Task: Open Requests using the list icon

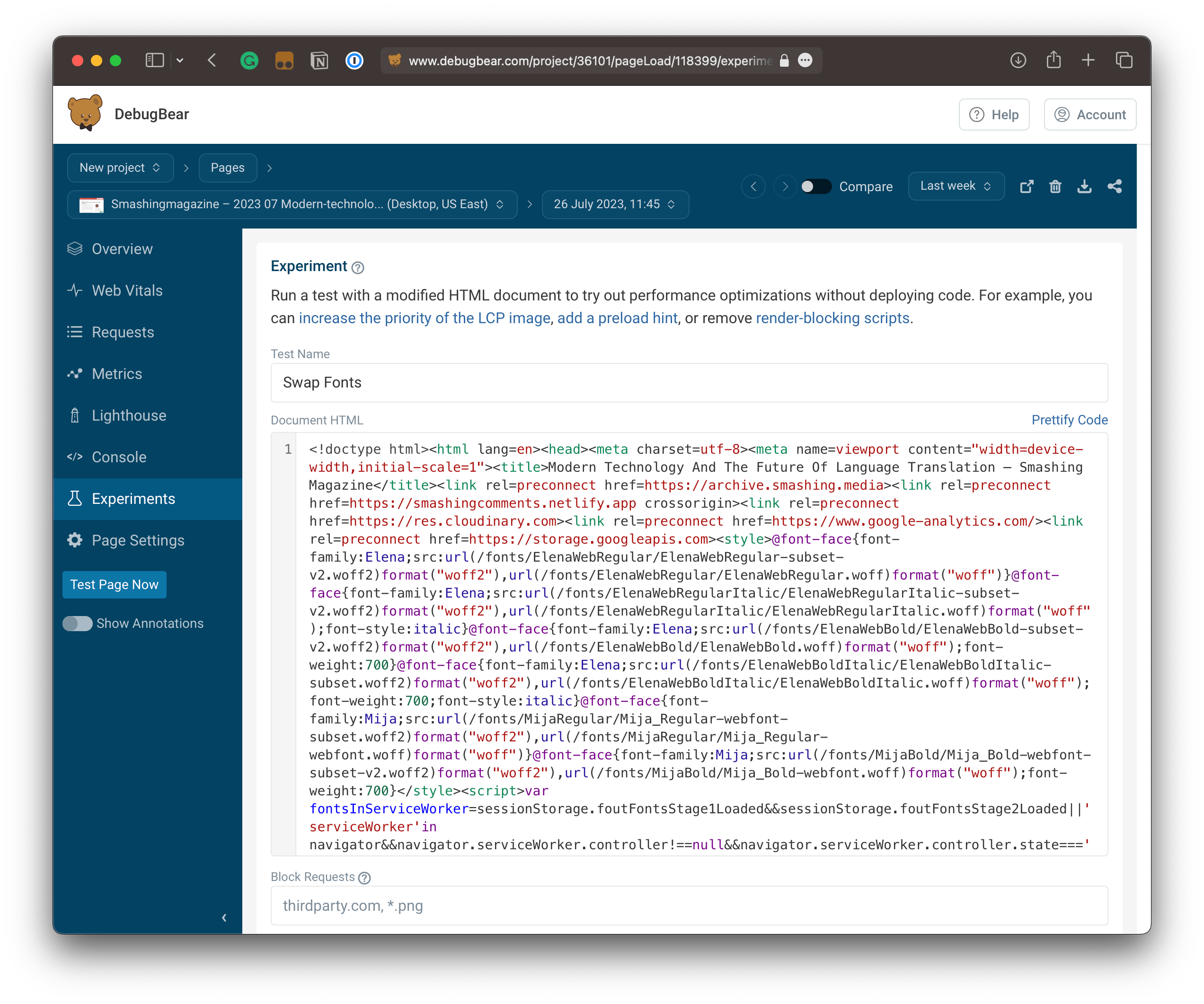Action: (x=75, y=332)
